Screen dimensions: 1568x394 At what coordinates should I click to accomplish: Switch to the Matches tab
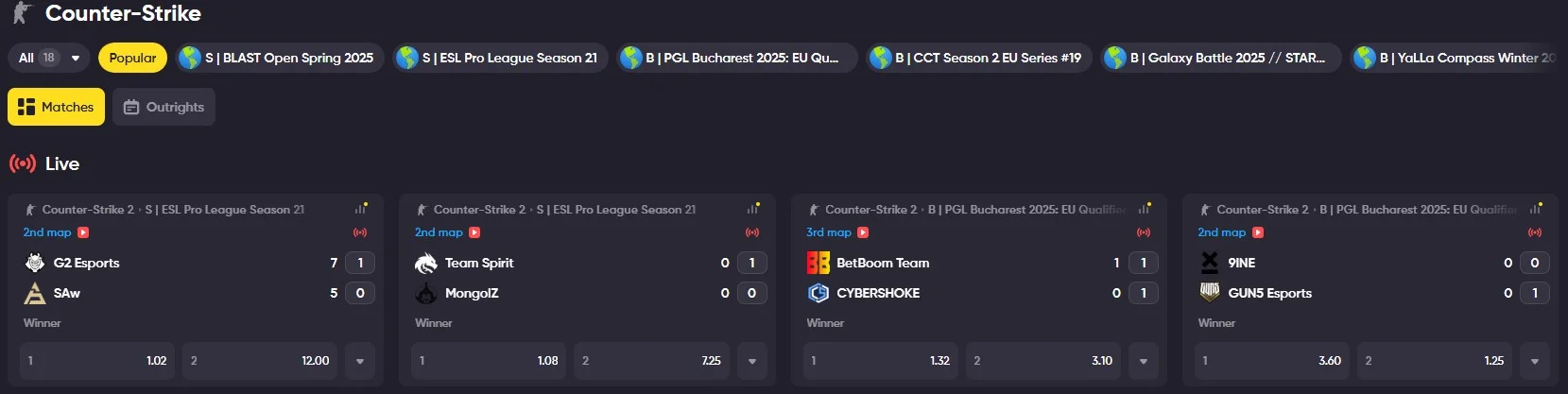pos(56,107)
